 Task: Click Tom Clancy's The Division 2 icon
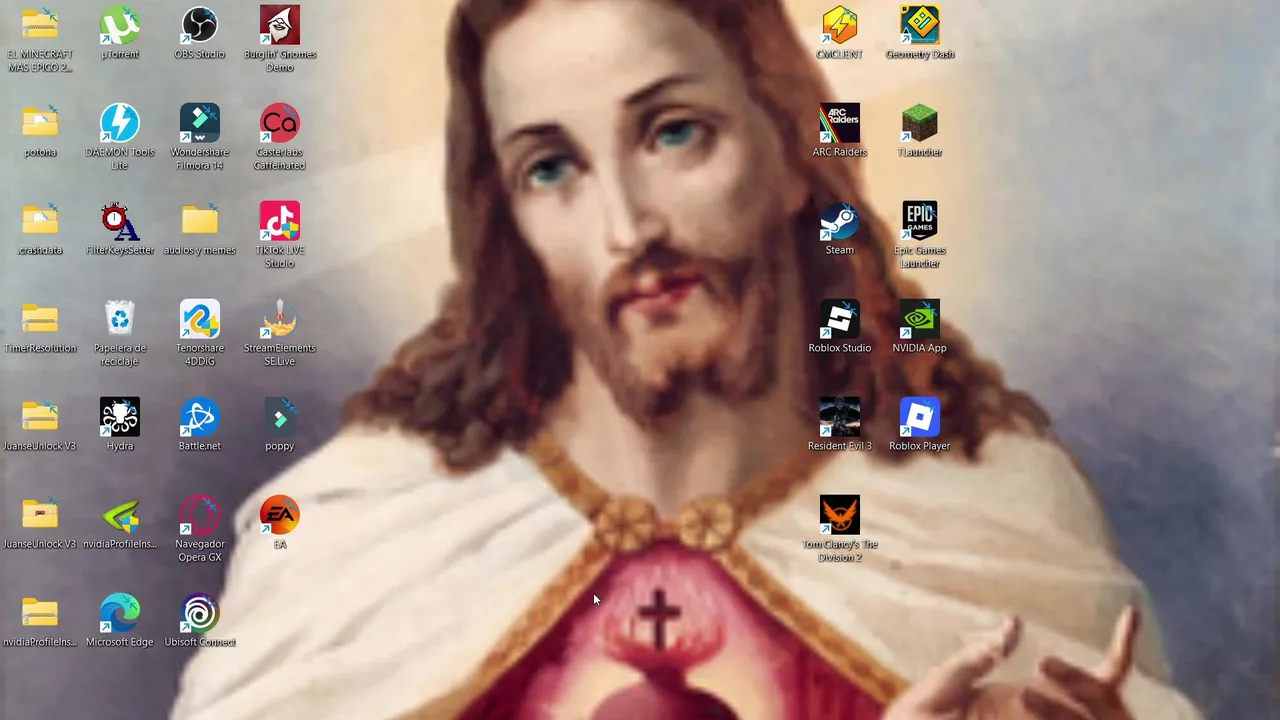coord(840,516)
